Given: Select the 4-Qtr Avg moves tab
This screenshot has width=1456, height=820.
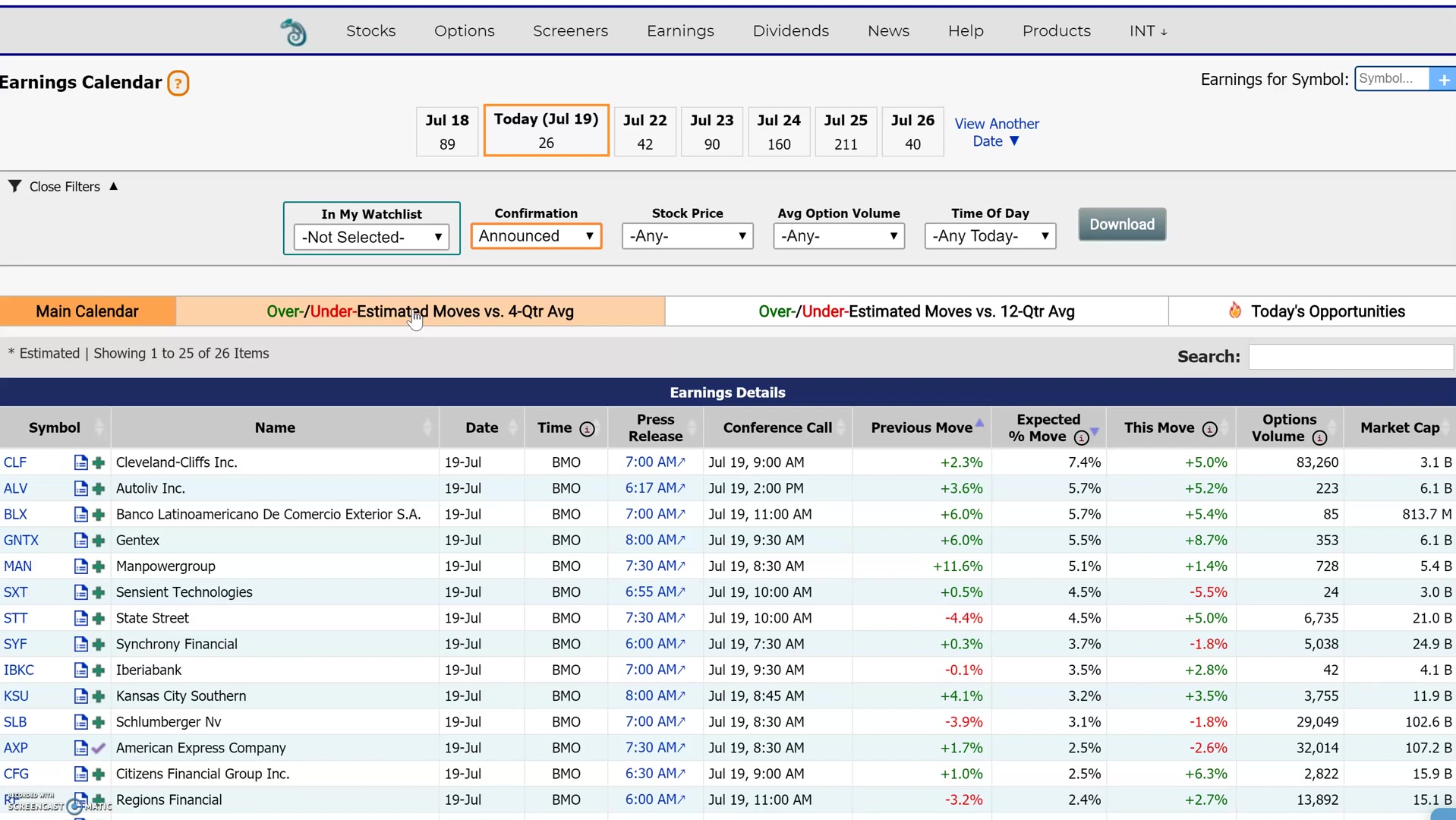Looking at the screenshot, I should click(x=420, y=311).
